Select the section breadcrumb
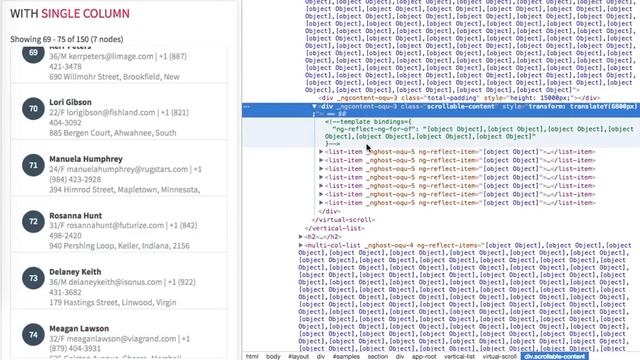The height and width of the screenshot is (360, 640). point(378,356)
